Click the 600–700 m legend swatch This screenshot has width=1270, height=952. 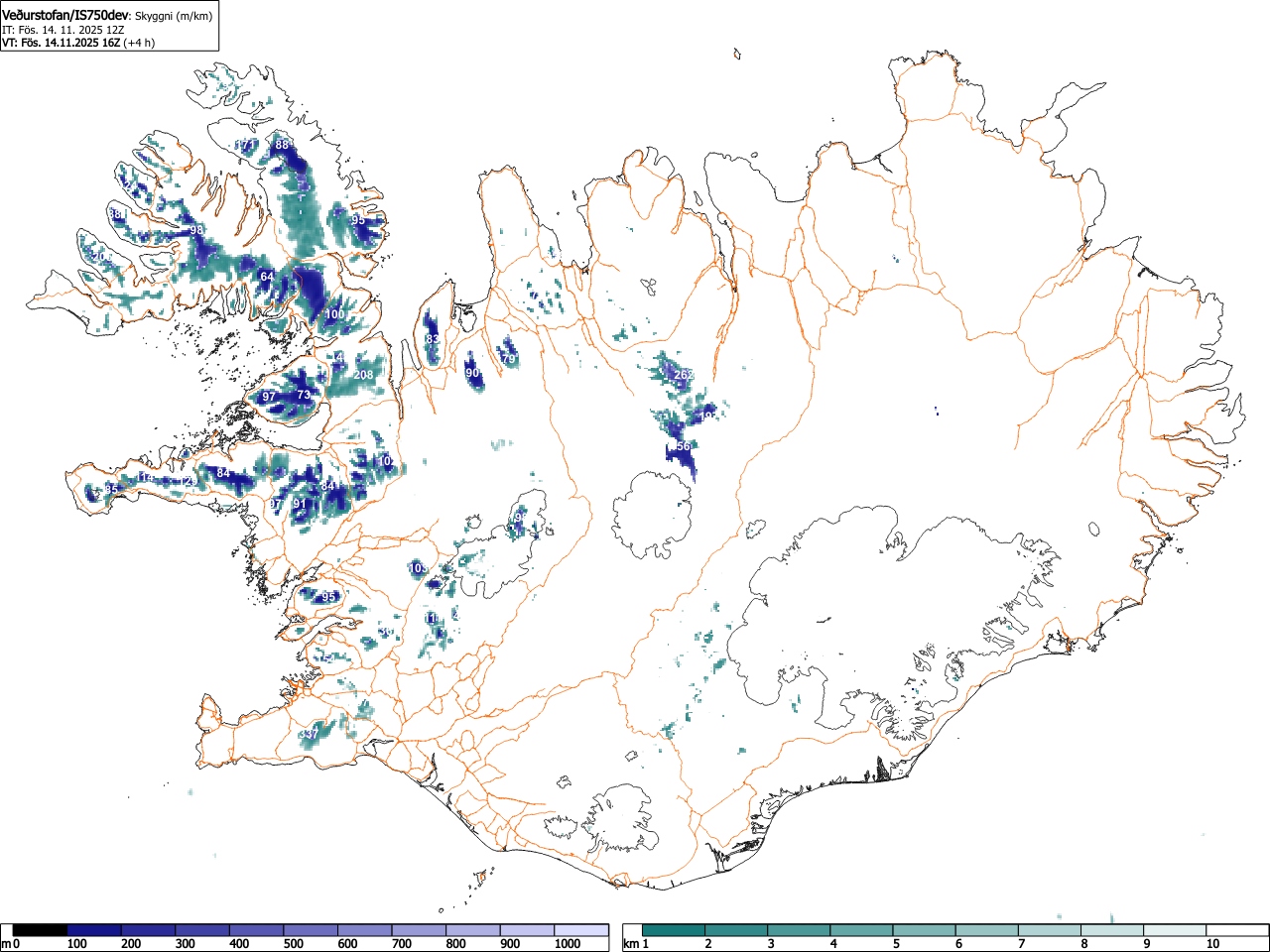[365, 930]
